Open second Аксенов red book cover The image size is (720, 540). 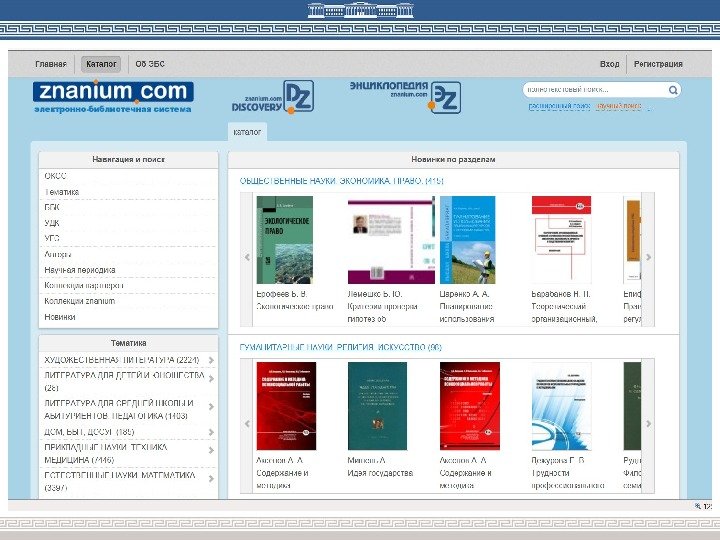click(x=470, y=406)
